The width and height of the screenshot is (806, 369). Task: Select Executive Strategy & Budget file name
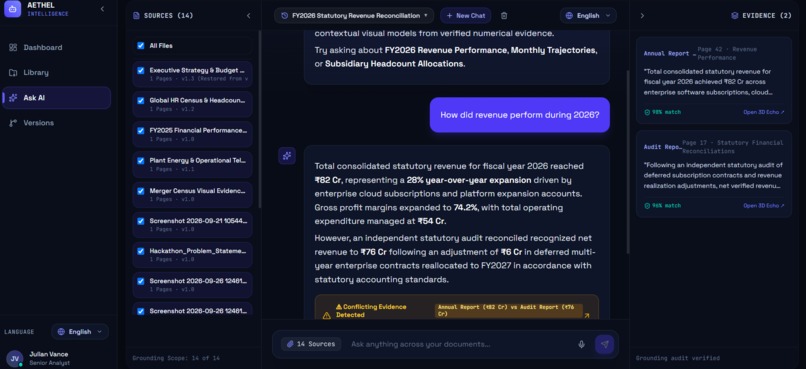click(197, 70)
